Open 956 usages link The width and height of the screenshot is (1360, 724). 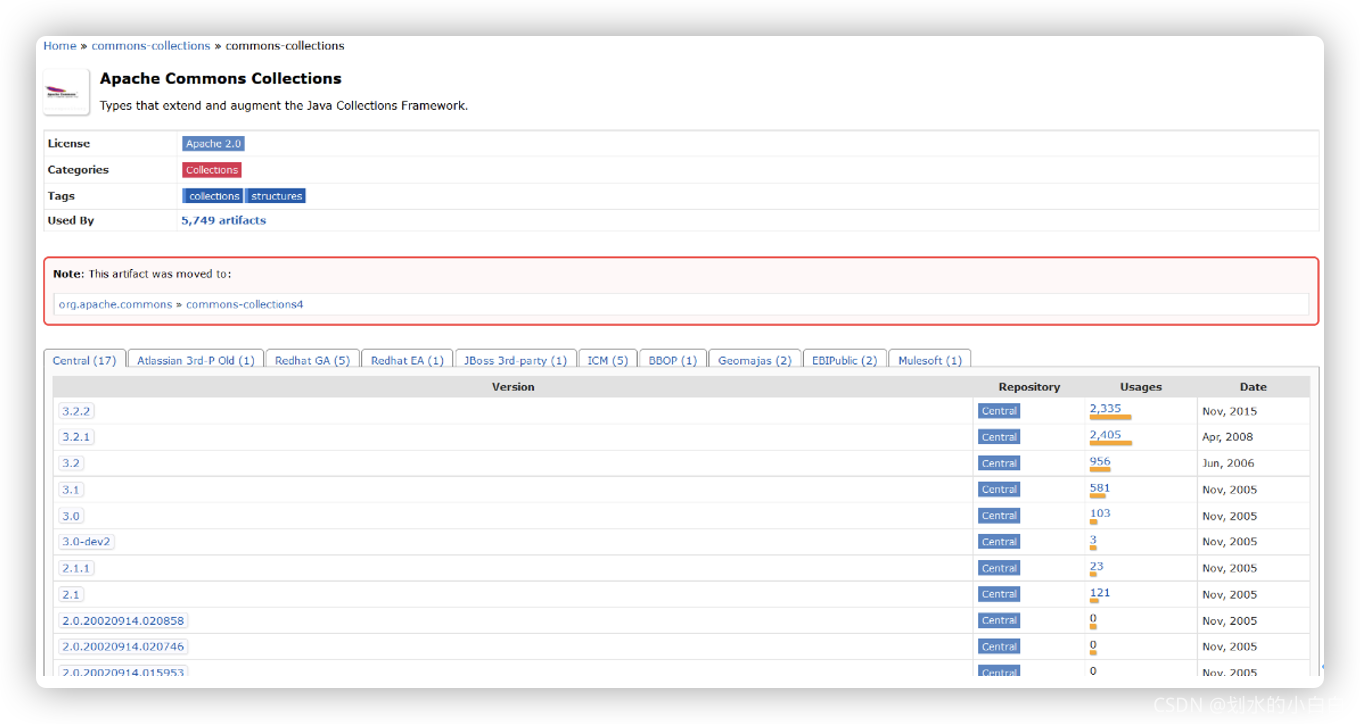tap(1100, 461)
